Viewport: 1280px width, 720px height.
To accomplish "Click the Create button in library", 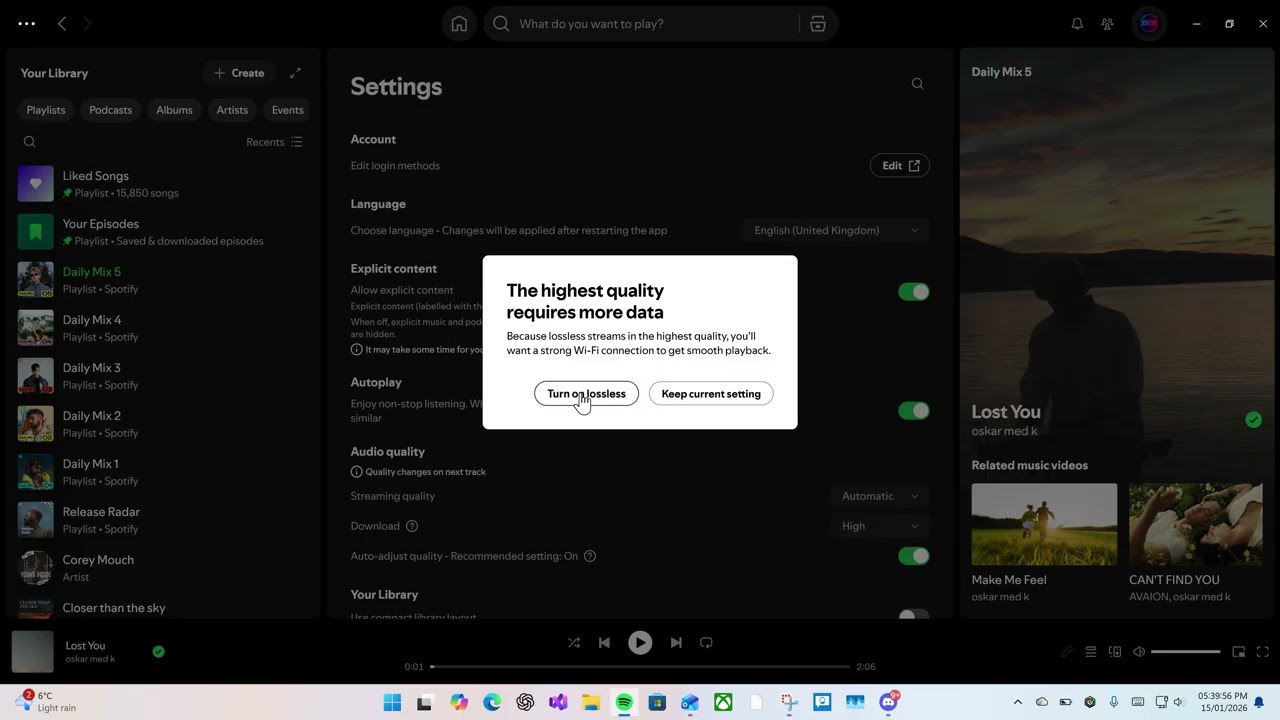I will [x=239, y=73].
